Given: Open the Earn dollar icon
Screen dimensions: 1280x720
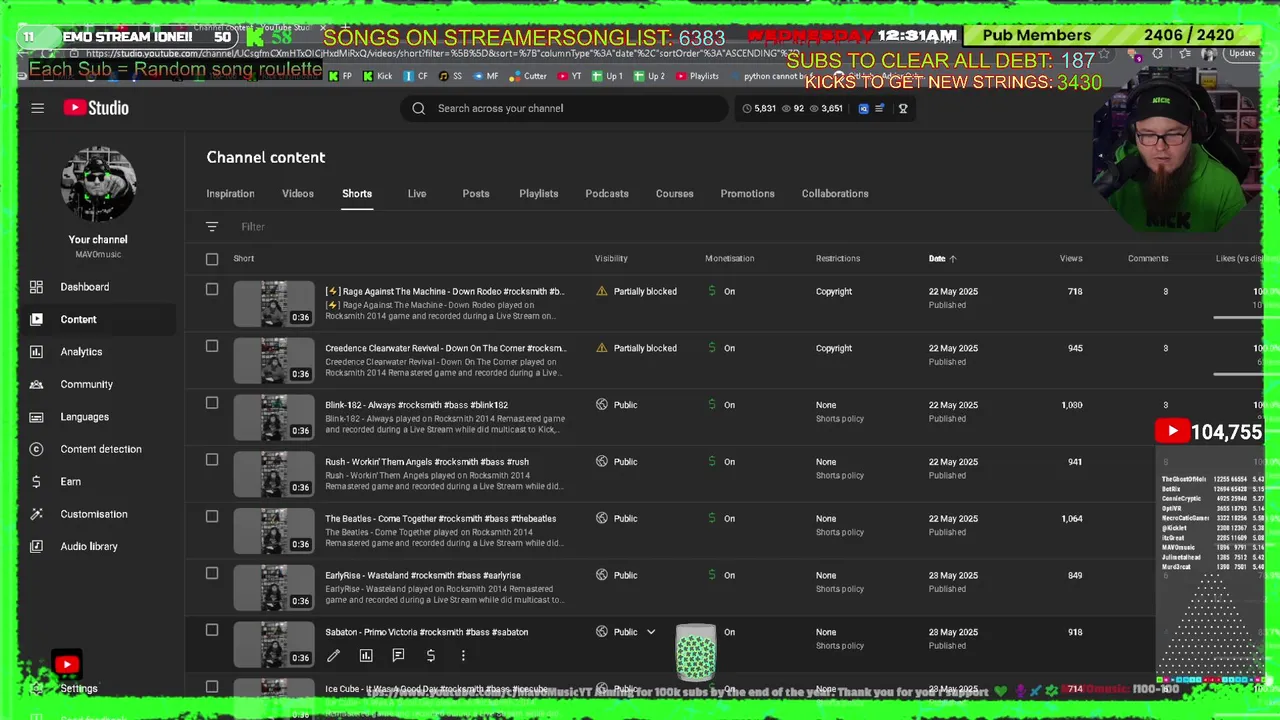Looking at the screenshot, I should (x=36, y=481).
